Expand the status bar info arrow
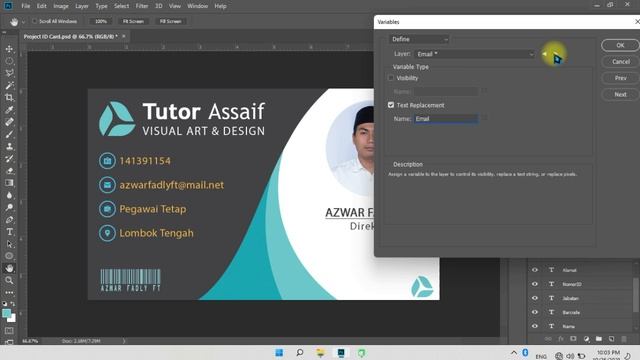 [x=124, y=341]
